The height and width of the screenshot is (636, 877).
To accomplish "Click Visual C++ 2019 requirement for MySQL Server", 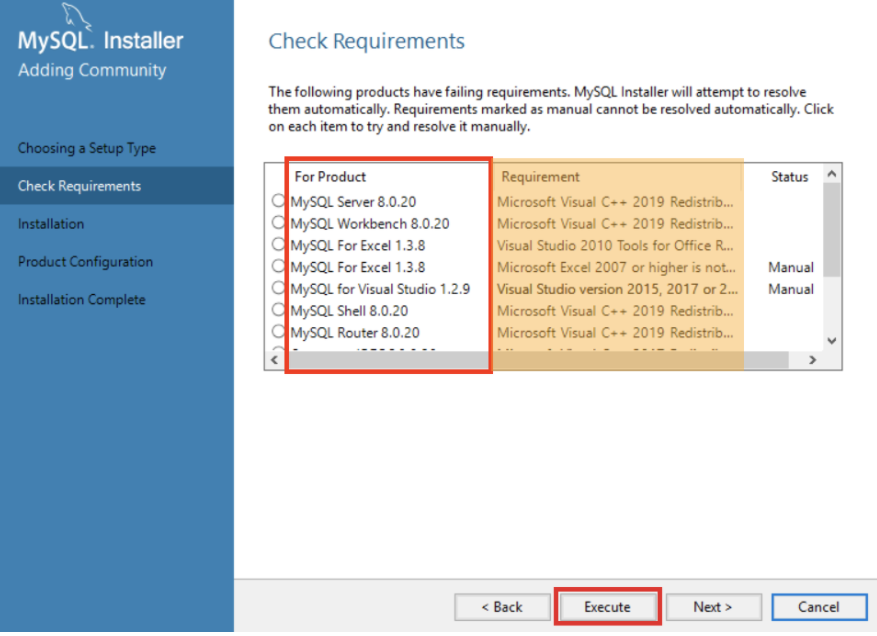I will (615, 201).
